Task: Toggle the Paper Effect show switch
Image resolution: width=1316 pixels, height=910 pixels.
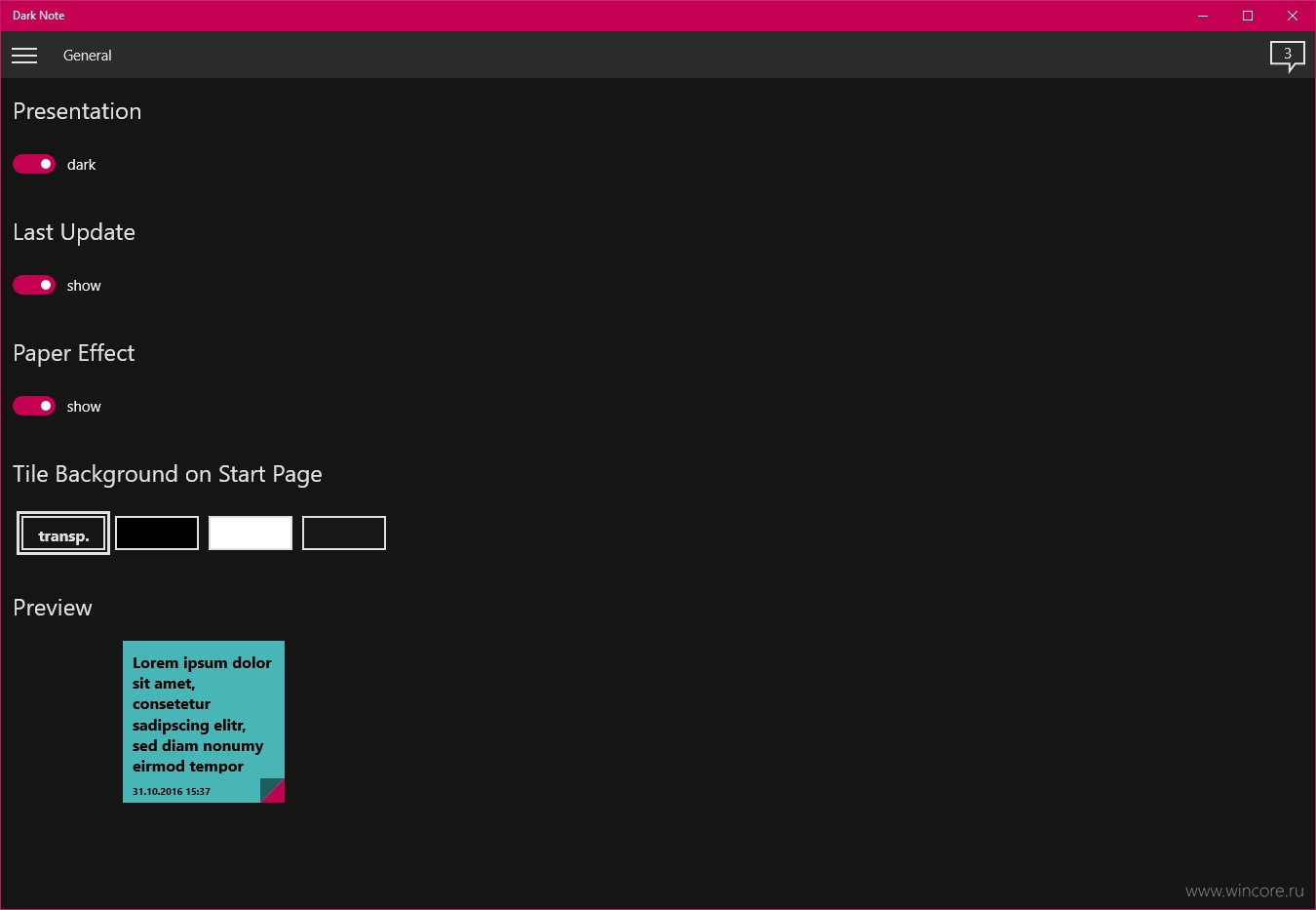Action: click(x=34, y=406)
